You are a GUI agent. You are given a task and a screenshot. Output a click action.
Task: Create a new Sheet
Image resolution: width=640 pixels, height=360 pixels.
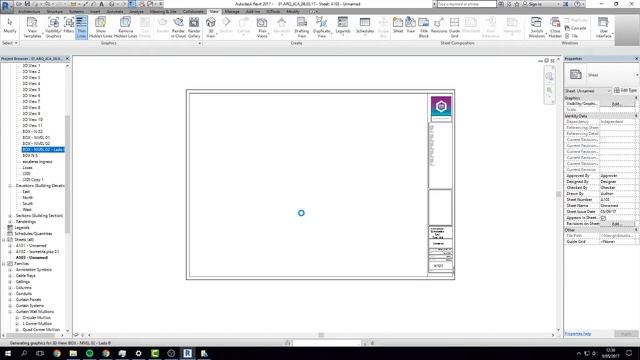click(398, 25)
